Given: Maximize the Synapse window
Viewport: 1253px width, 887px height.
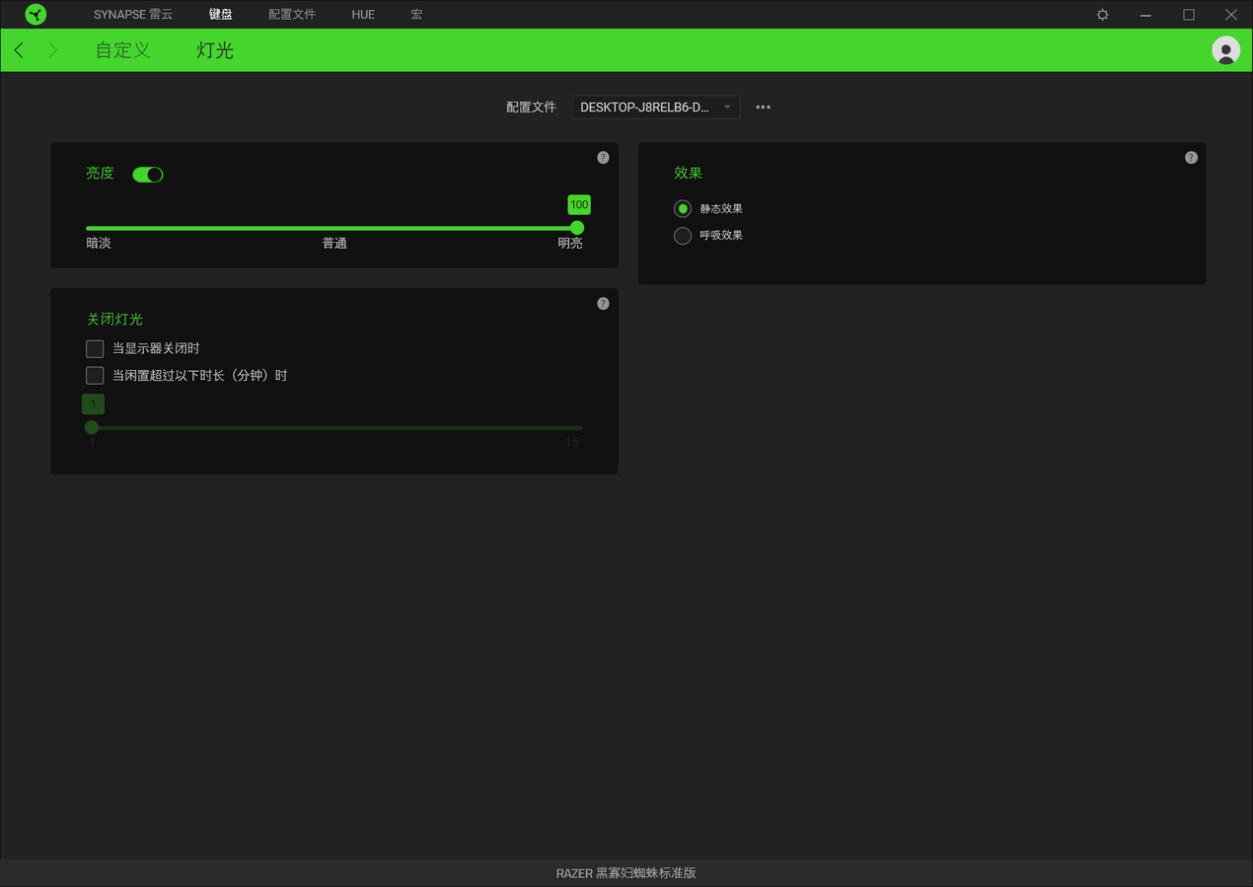Looking at the screenshot, I should tap(1189, 15).
